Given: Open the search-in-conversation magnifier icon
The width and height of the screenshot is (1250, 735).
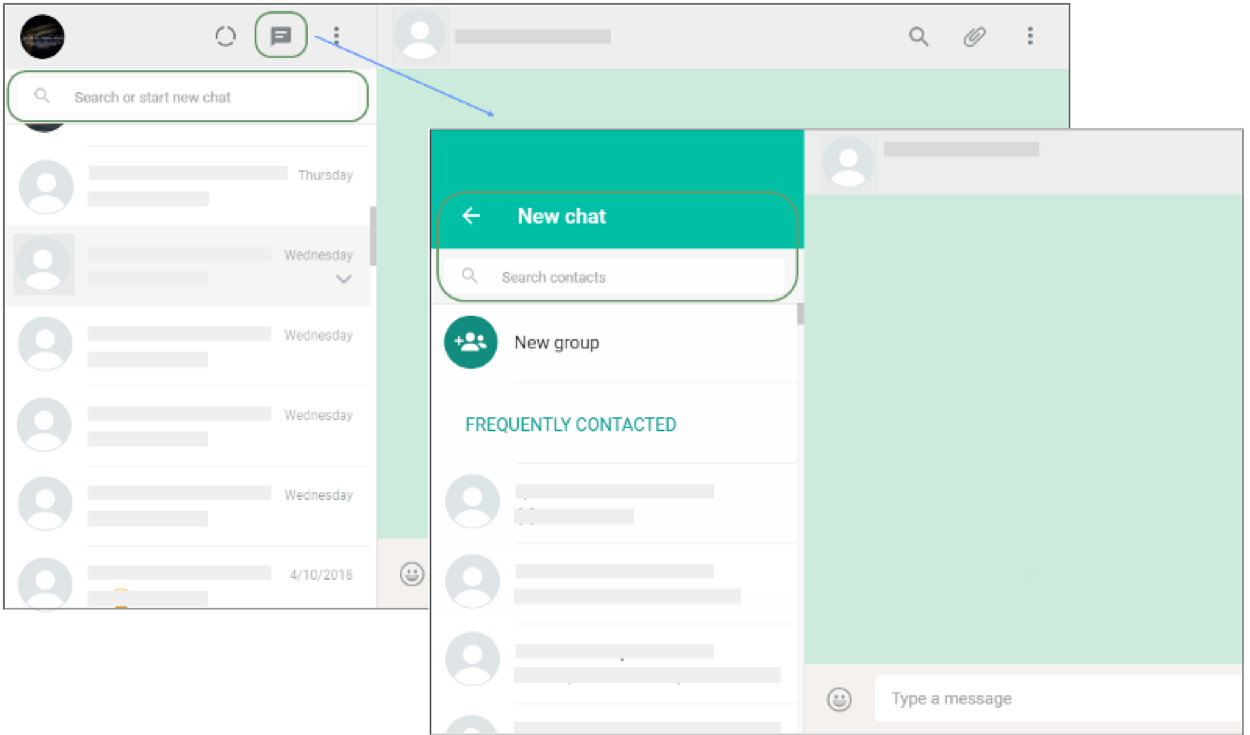Looking at the screenshot, I should [x=918, y=36].
